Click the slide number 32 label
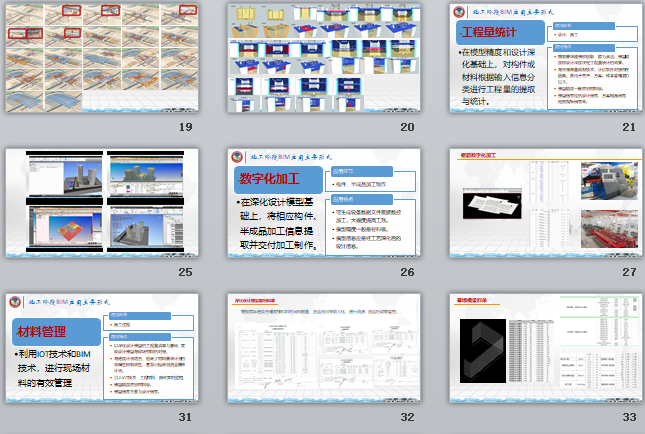645x434 pixels. point(407,417)
